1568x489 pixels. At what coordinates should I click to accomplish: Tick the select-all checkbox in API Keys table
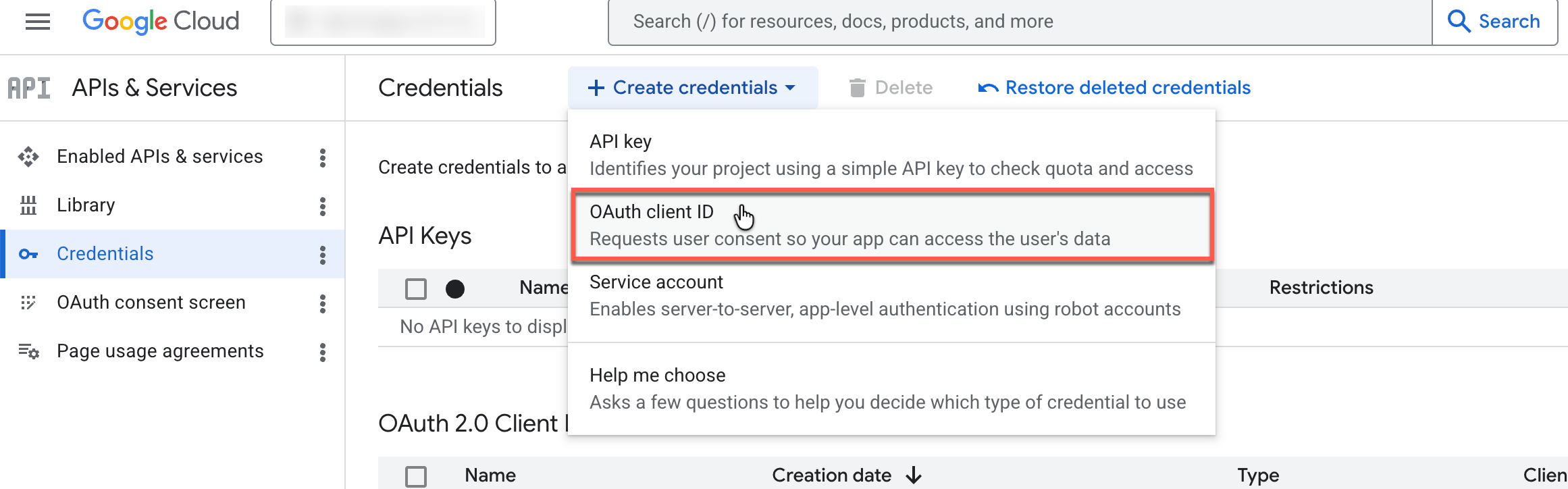(x=416, y=289)
